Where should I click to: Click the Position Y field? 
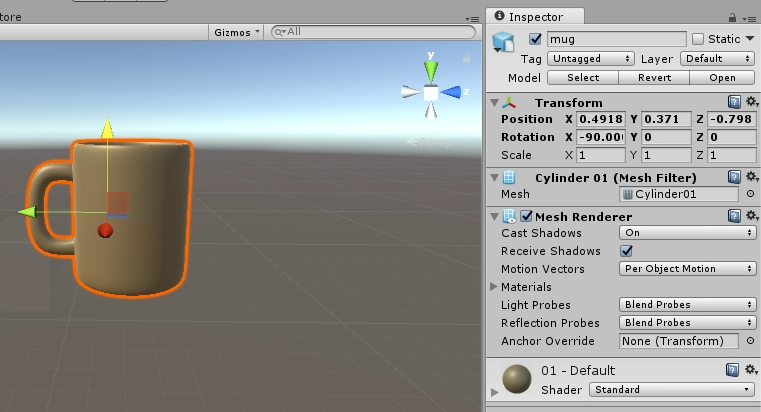pyautogui.click(x=666, y=119)
